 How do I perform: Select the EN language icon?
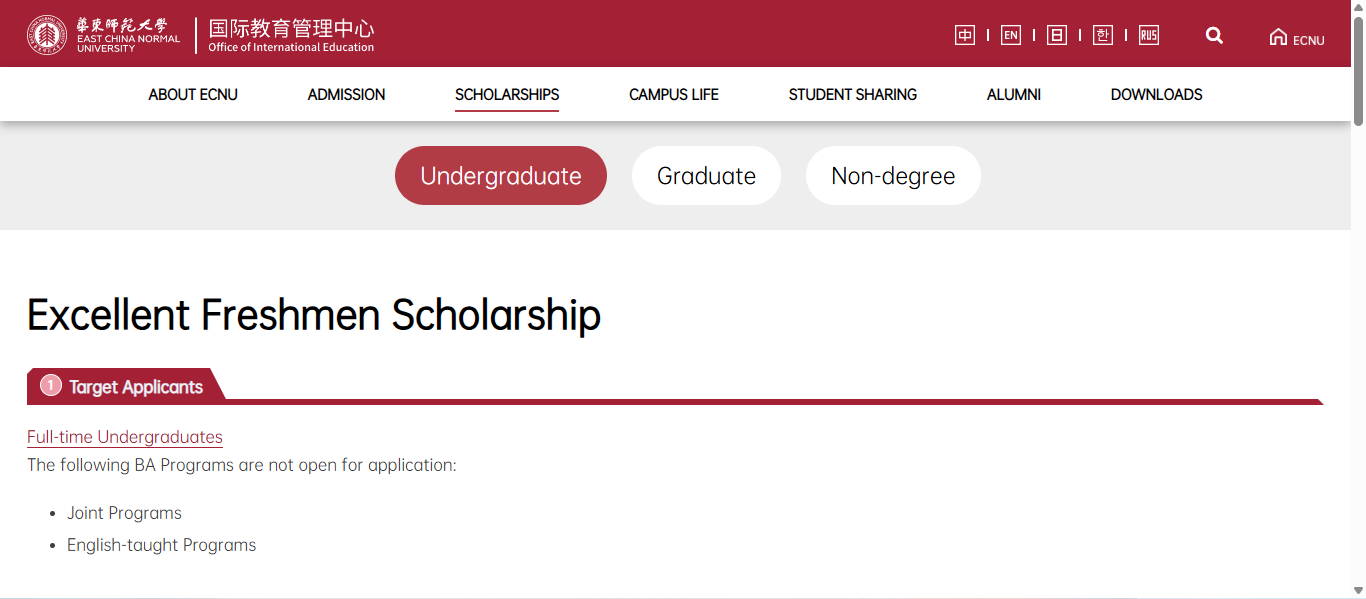tap(1010, 34)
